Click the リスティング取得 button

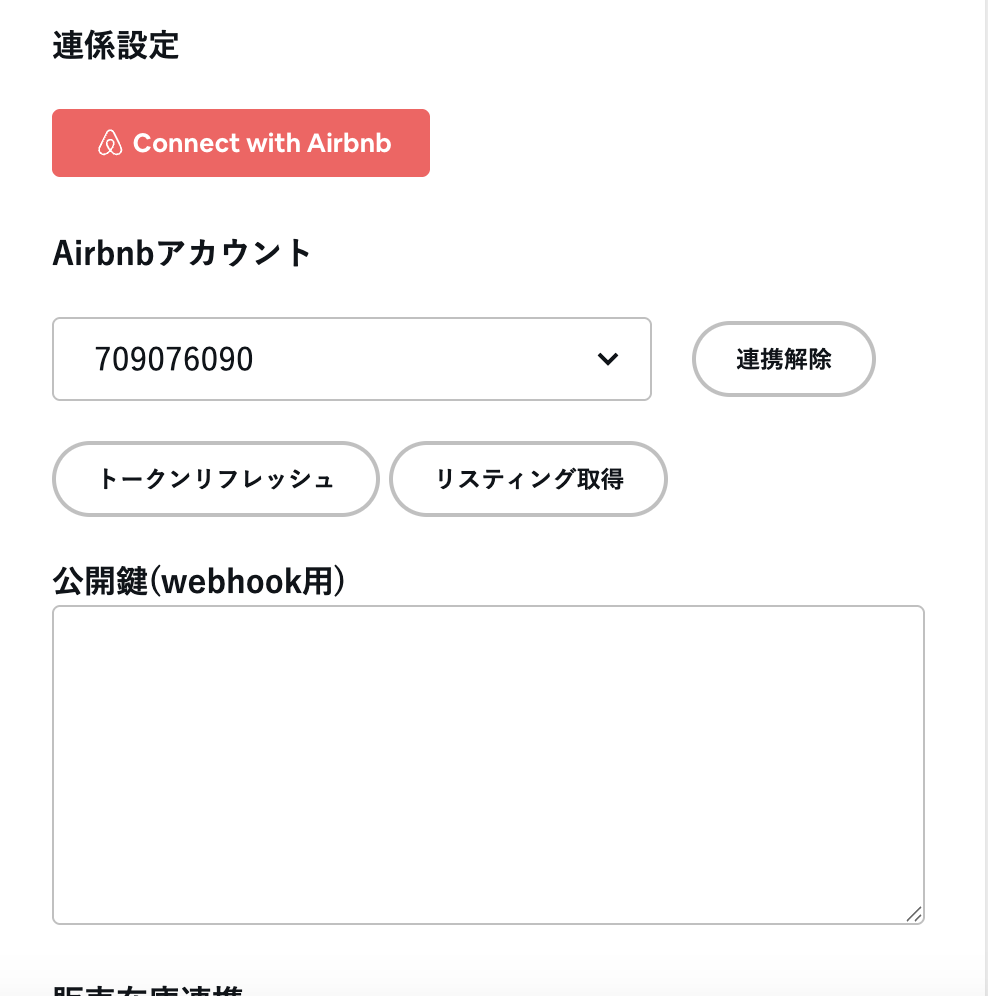(x=528, y=479)
